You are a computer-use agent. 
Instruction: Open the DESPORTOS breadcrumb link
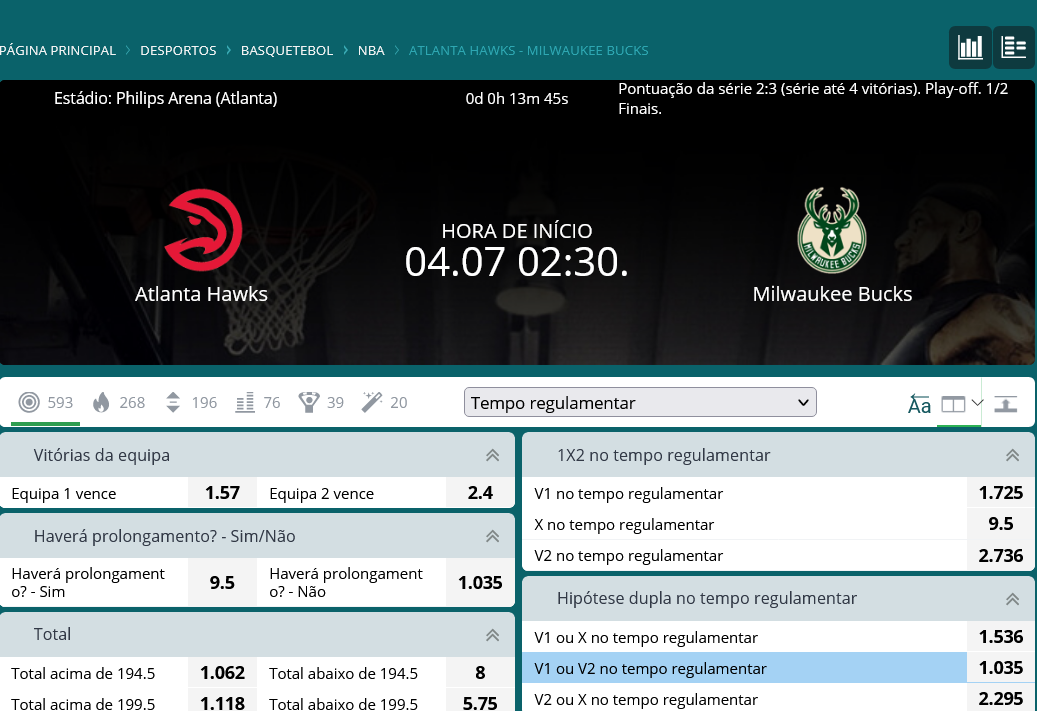(178, 50)
